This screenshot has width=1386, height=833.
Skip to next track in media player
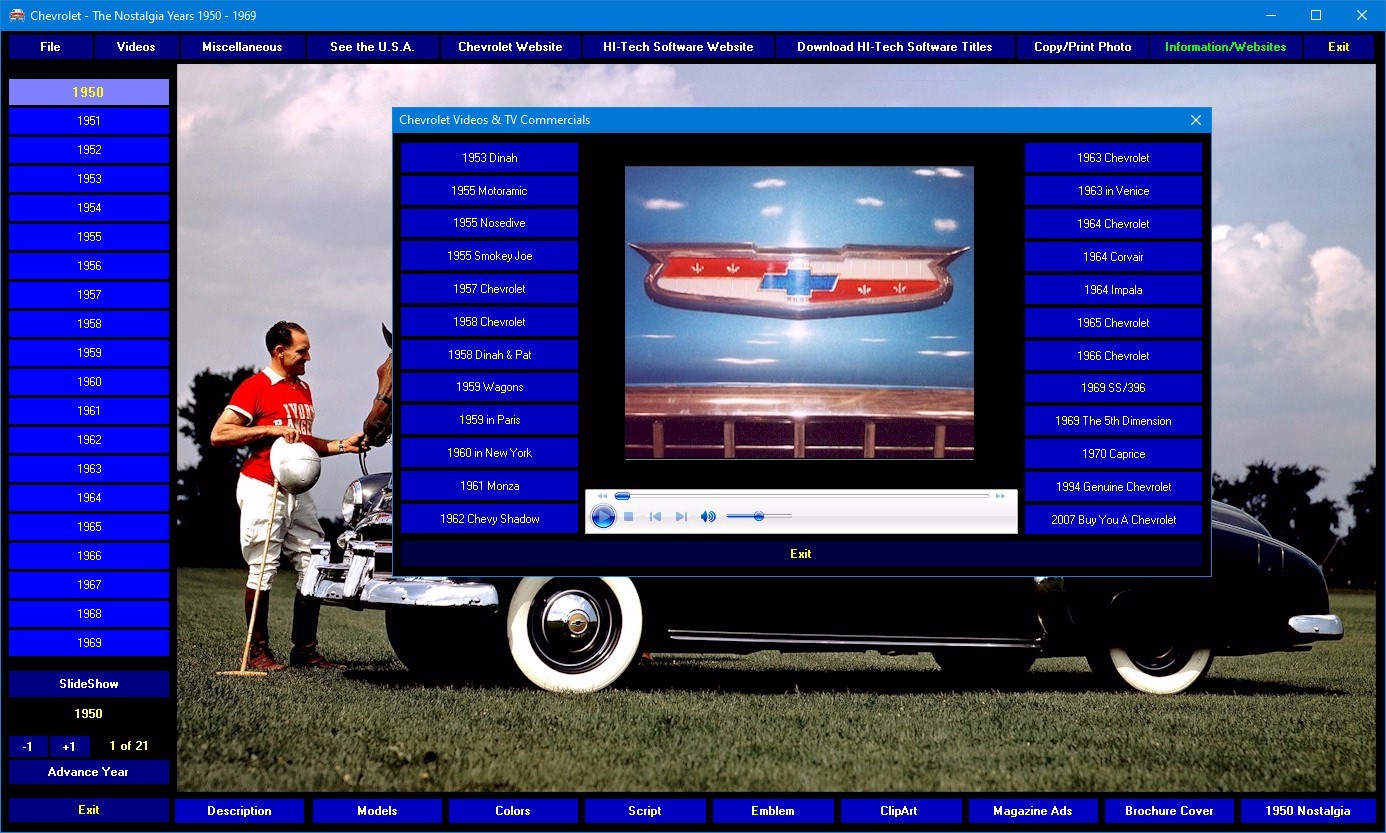[681, 516]
